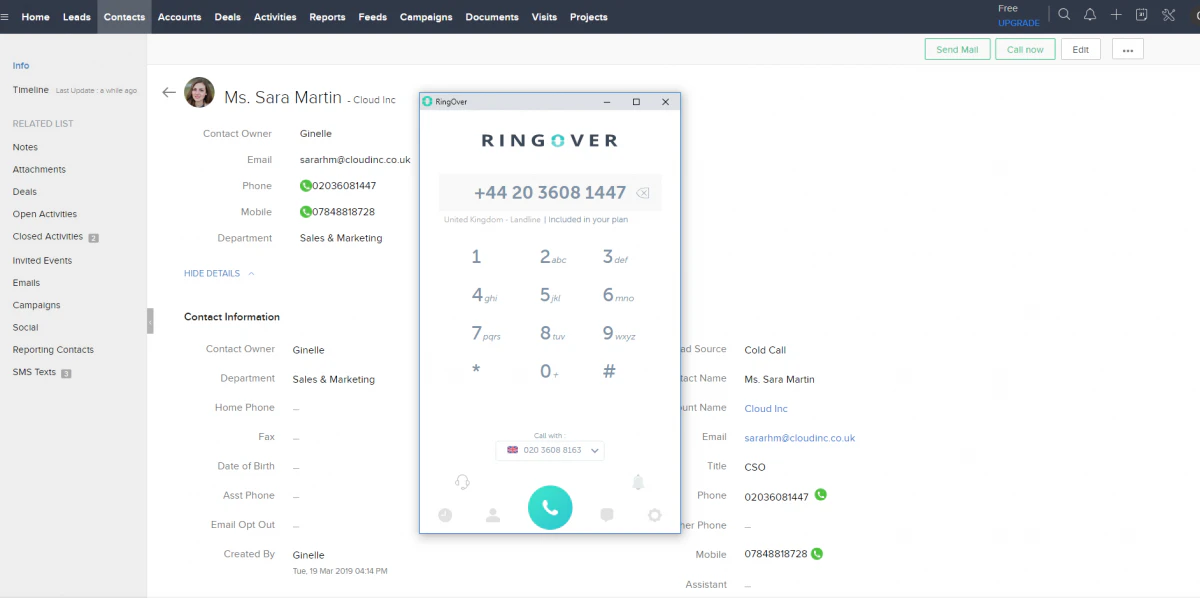Open the more options ellipsis button
Image resolution: width=1200 pixels, height=598 pixels.
(1127, 49)
